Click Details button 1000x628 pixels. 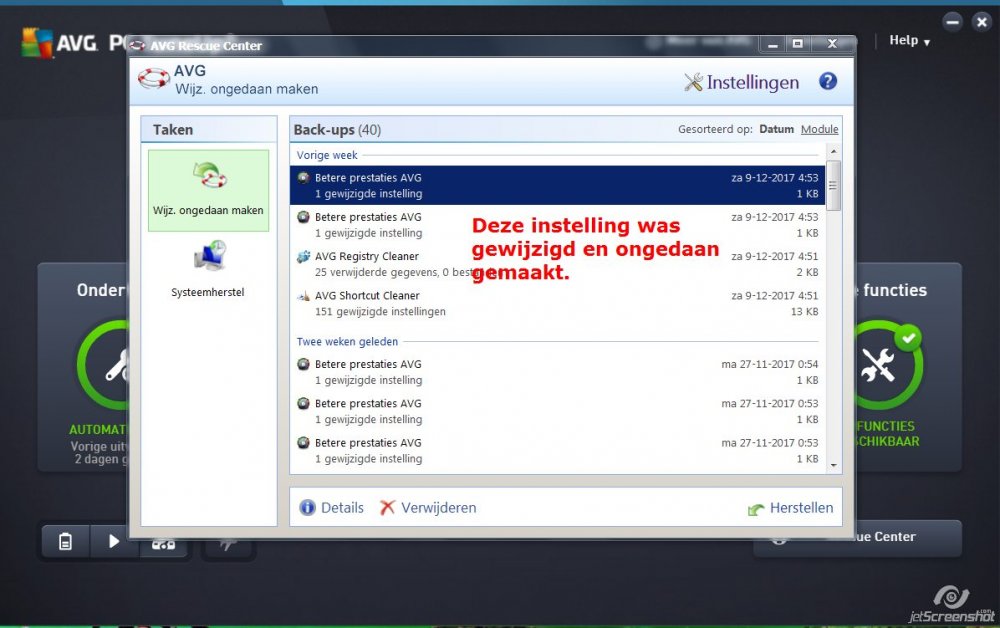(332, 508)
